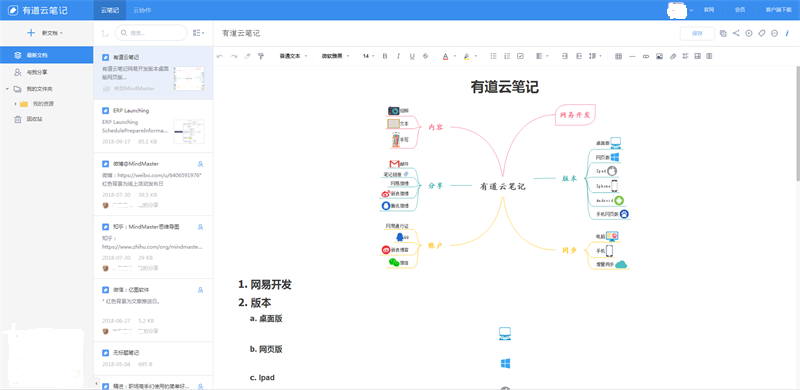The height and width of the screenshot is (390, 800).
Task: Open the list view sort dropdown
Action: pos(198,33)
